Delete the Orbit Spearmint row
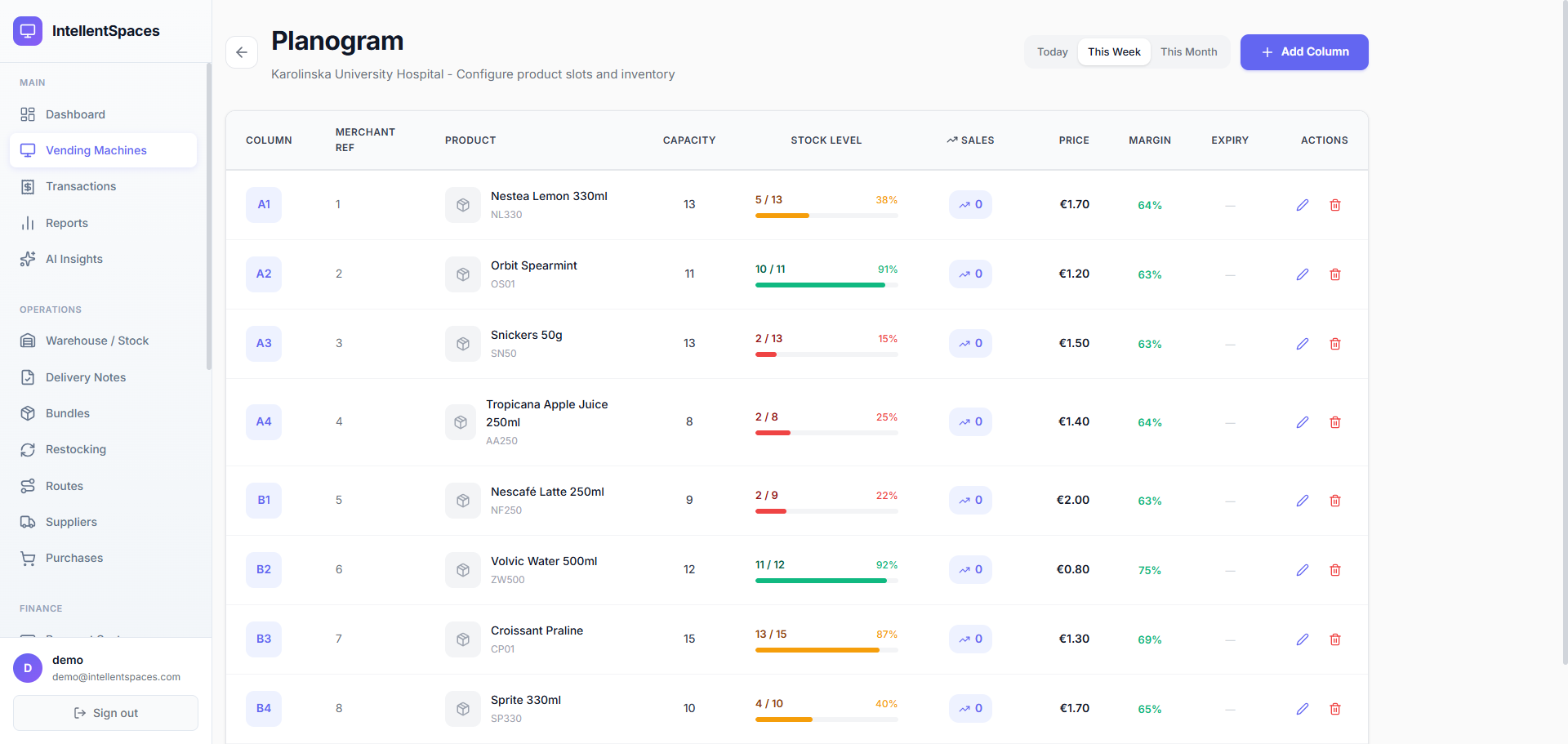 tap(1335, 274)
